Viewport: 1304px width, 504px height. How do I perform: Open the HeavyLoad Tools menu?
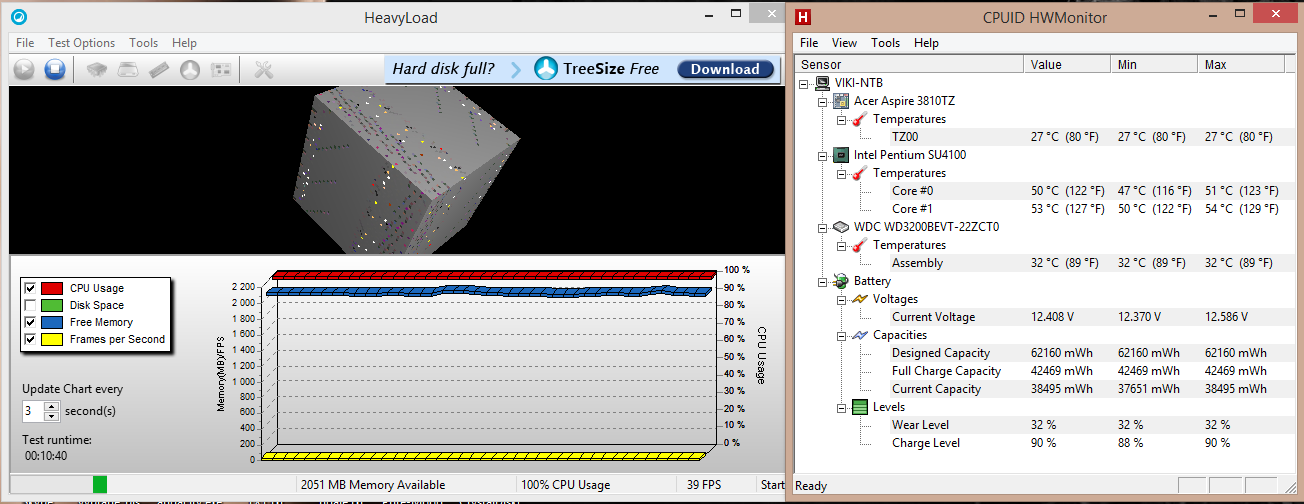pyautogui.click(x=144, y=43)
